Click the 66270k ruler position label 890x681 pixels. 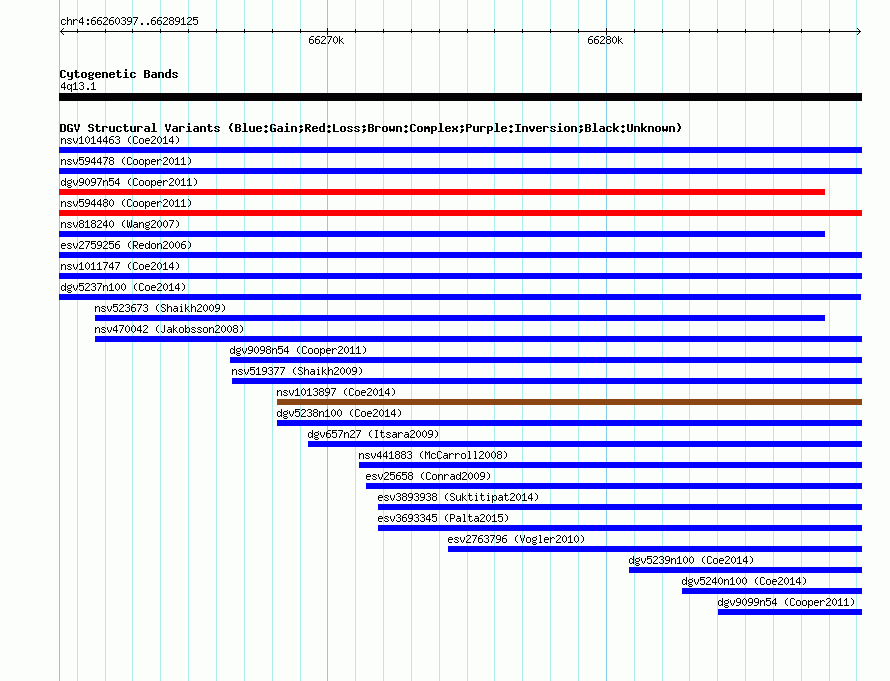coord(326,40)
